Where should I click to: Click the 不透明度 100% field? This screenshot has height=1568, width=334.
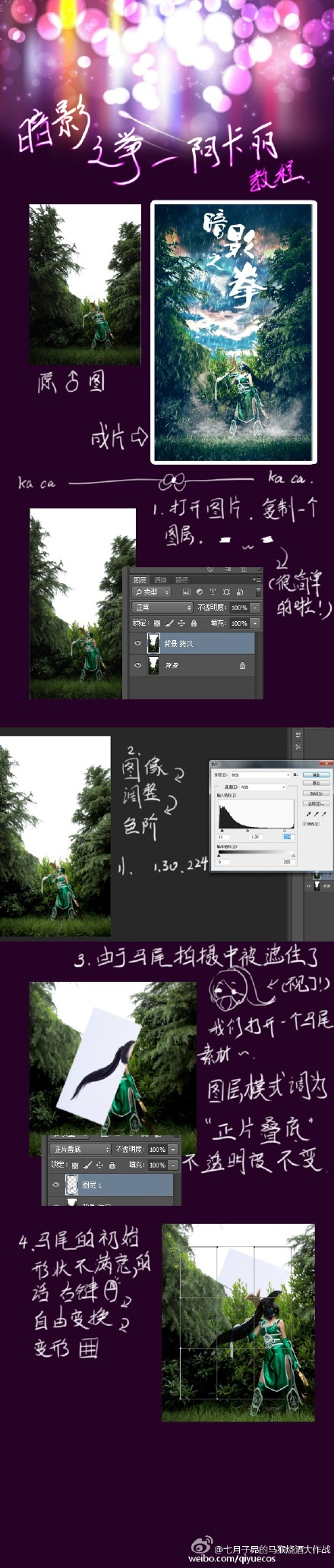(239, 607)
